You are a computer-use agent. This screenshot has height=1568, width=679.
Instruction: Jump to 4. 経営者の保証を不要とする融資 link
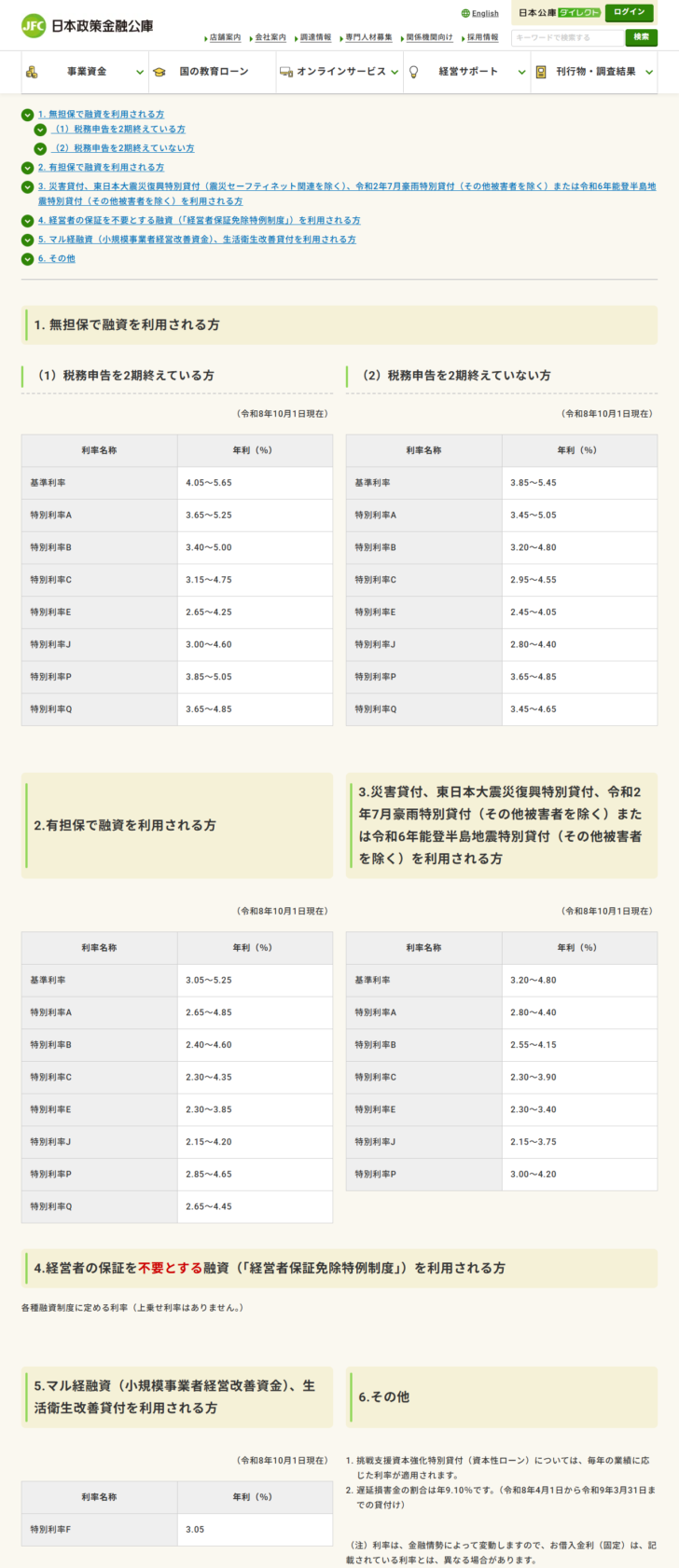[x=199, y=221]
